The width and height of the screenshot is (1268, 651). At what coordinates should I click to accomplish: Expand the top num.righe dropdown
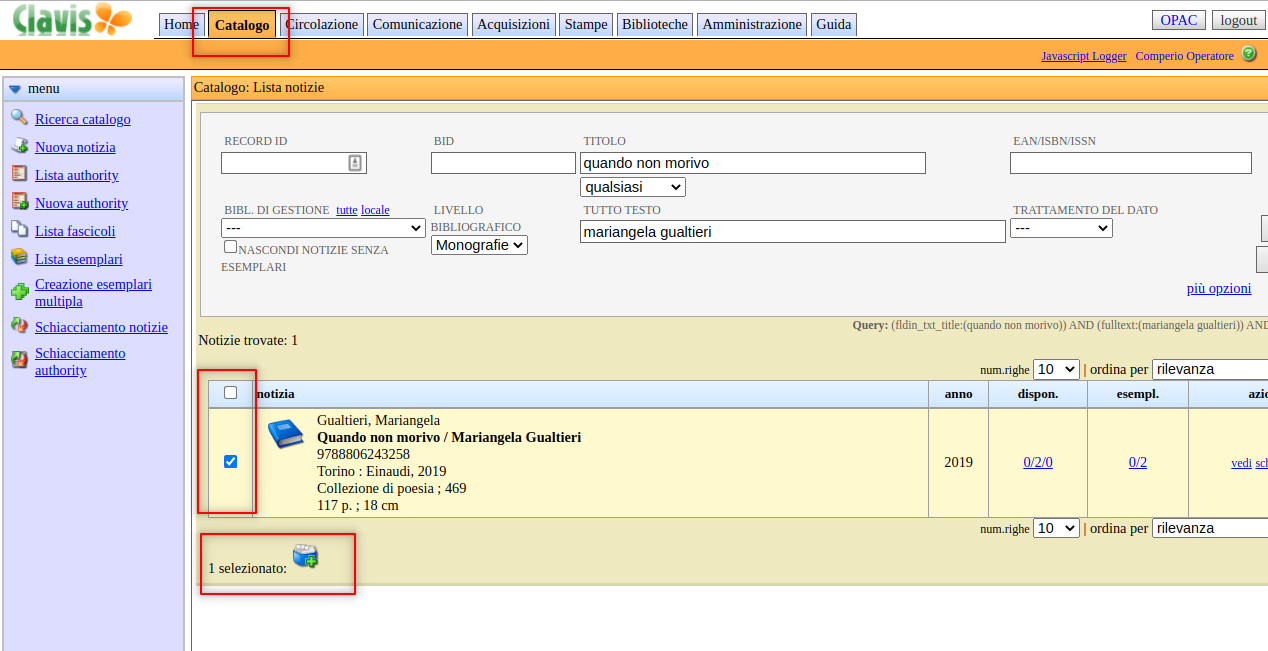click(1055, 369)
